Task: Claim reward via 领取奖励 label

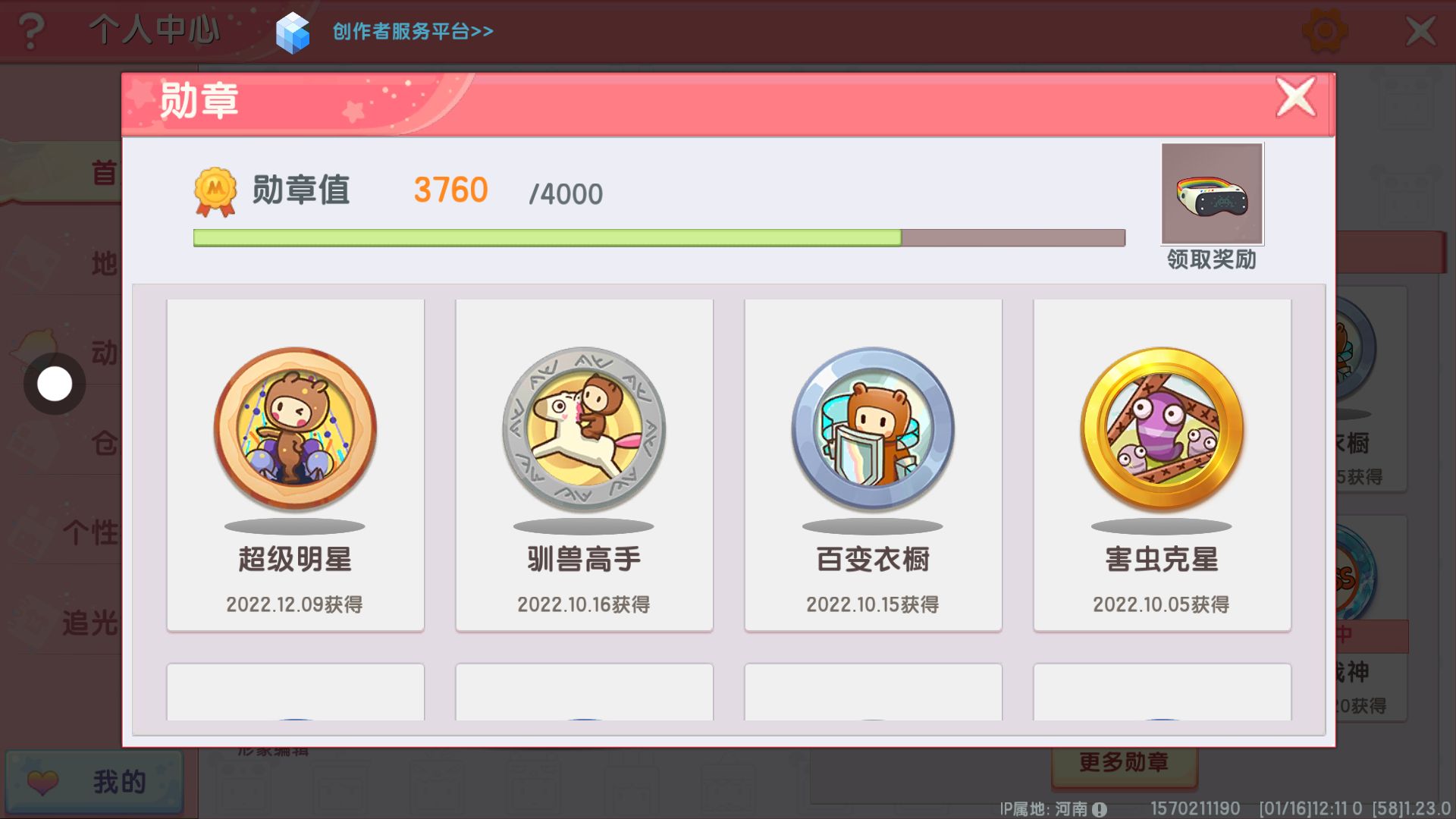Action: click(1212, 259)
